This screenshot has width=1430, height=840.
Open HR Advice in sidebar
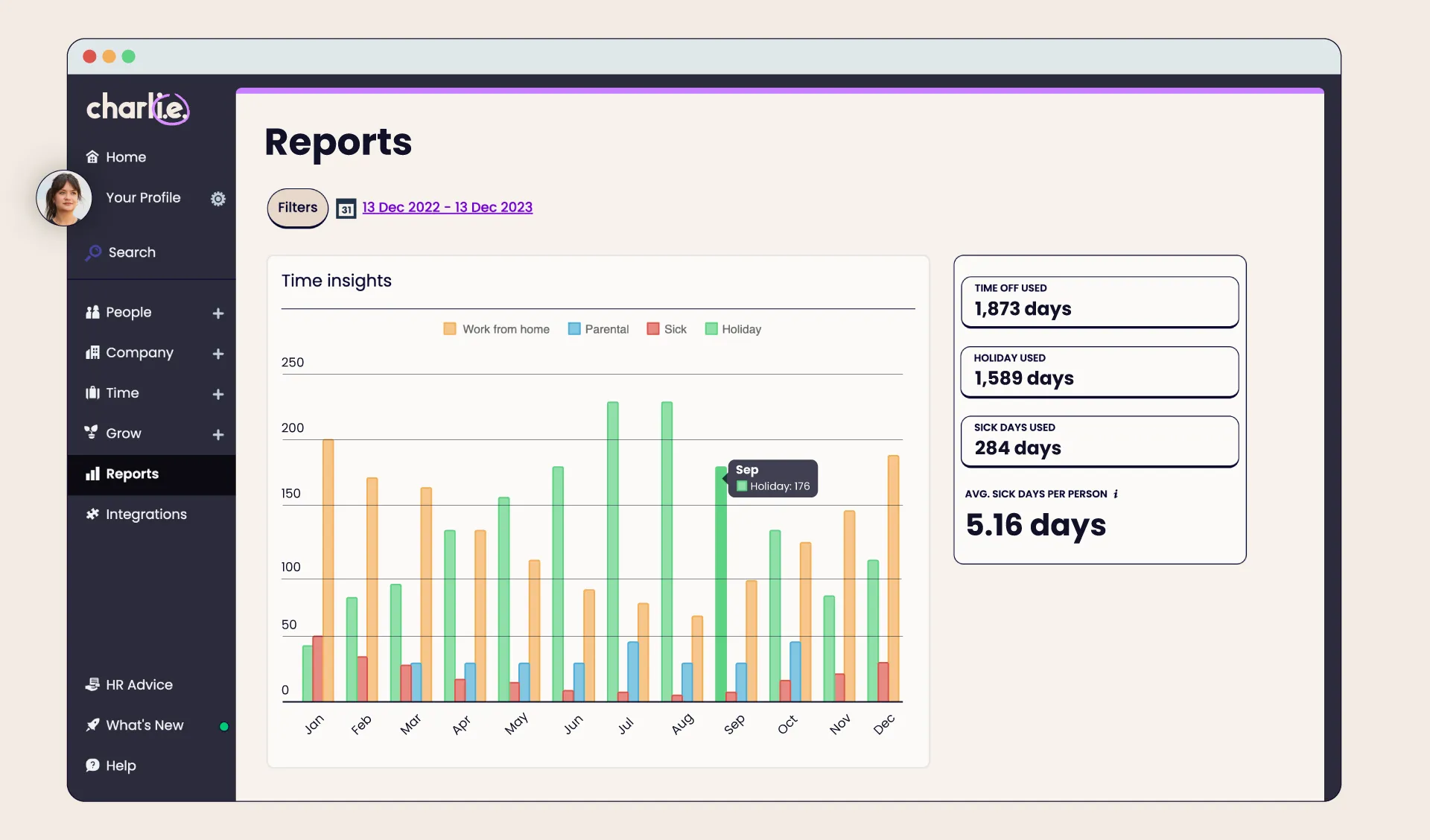(139, 684)
